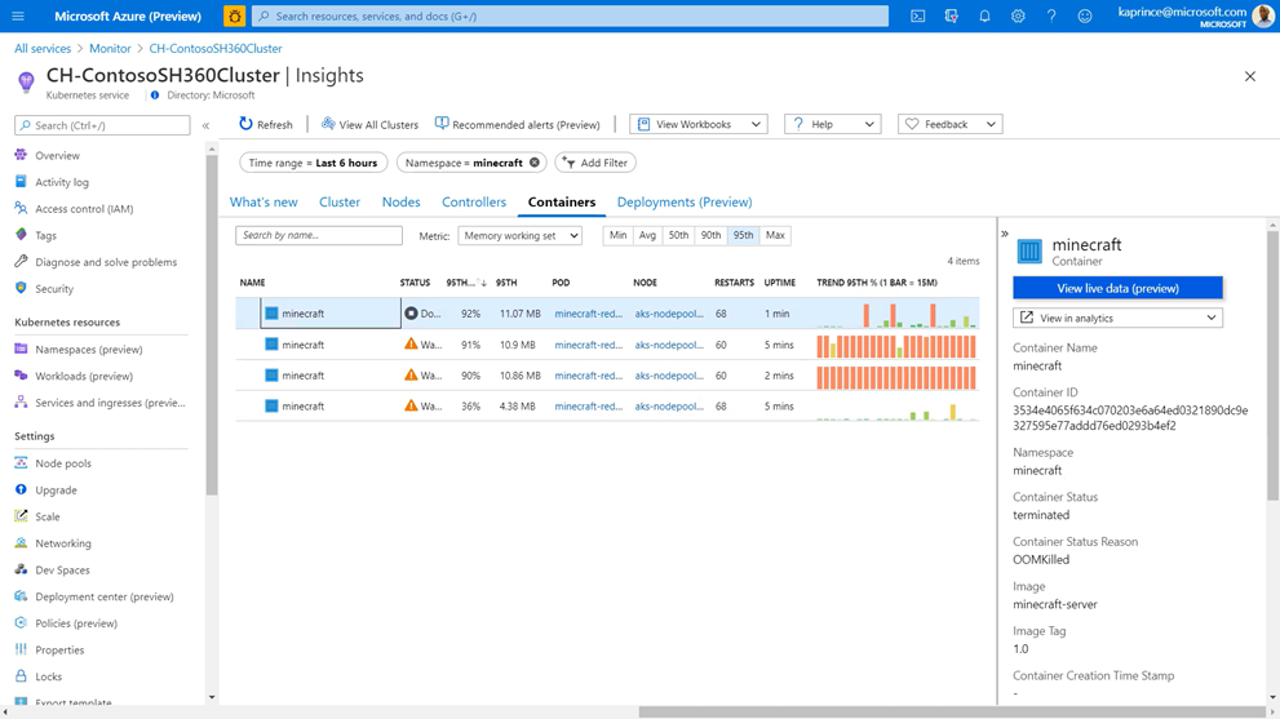Remove the Namespace minecraft filter
This screenshot has width=1280, height=719.
pyautogui.click(x=534, y=163)
